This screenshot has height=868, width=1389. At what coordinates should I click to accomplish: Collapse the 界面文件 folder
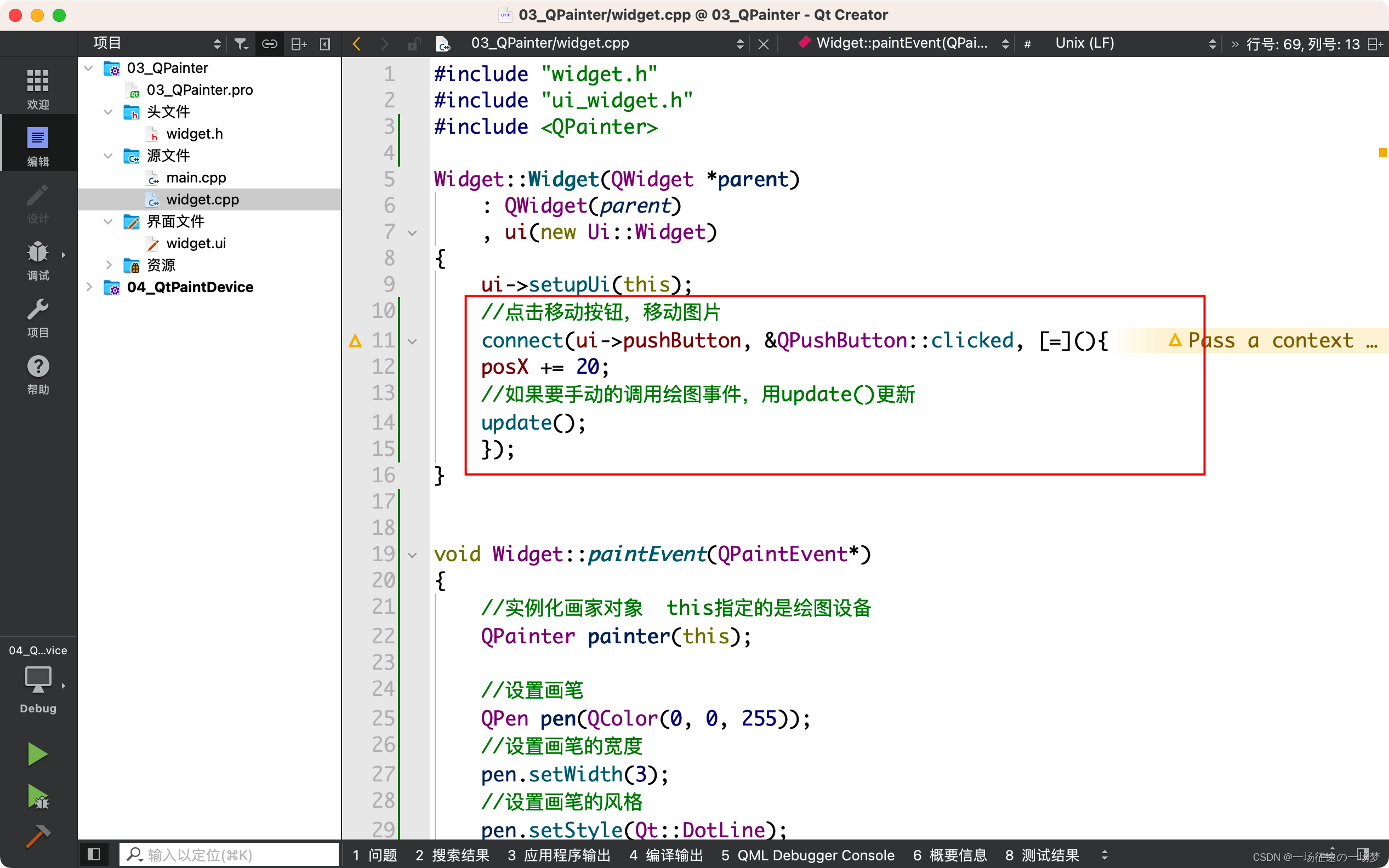point(108,221)
